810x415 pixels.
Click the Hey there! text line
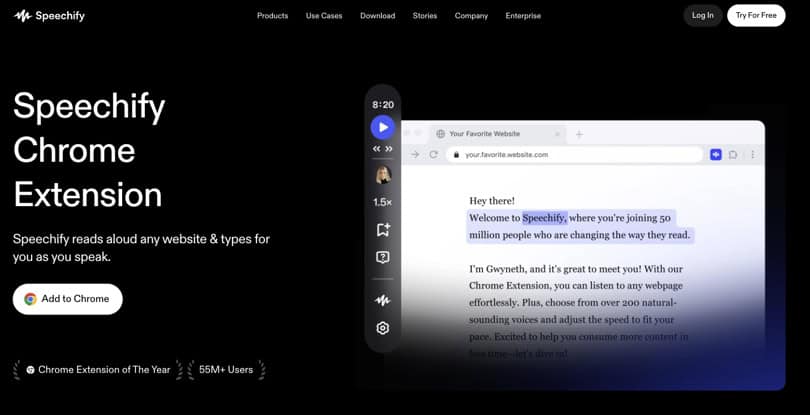pyautogui.click(x=492, y=201)
